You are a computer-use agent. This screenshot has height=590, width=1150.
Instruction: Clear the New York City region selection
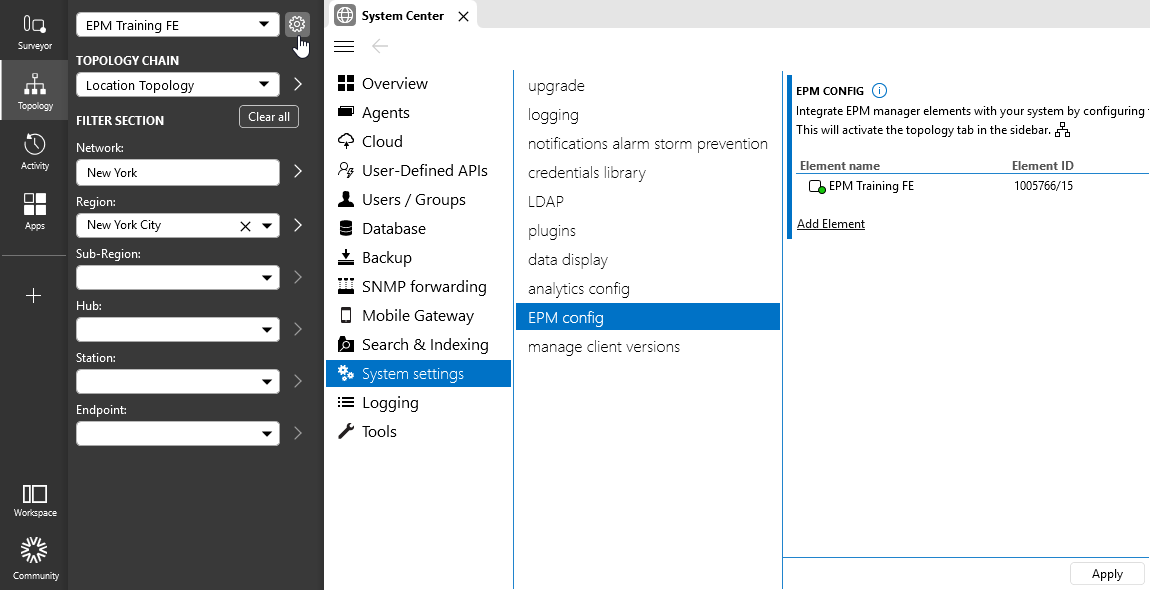tap(246, 226)
